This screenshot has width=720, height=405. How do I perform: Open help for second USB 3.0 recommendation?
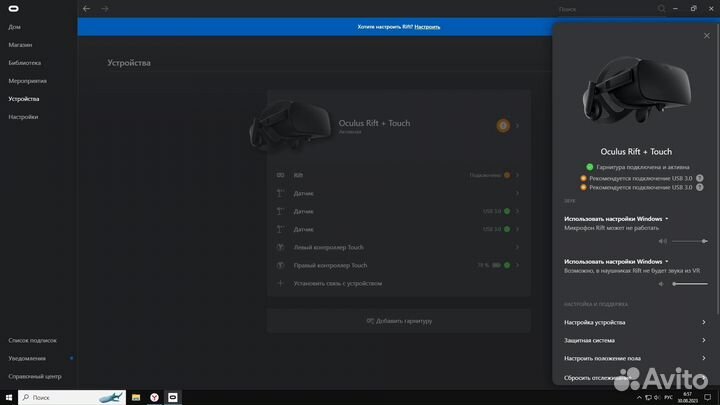point(699,187)
